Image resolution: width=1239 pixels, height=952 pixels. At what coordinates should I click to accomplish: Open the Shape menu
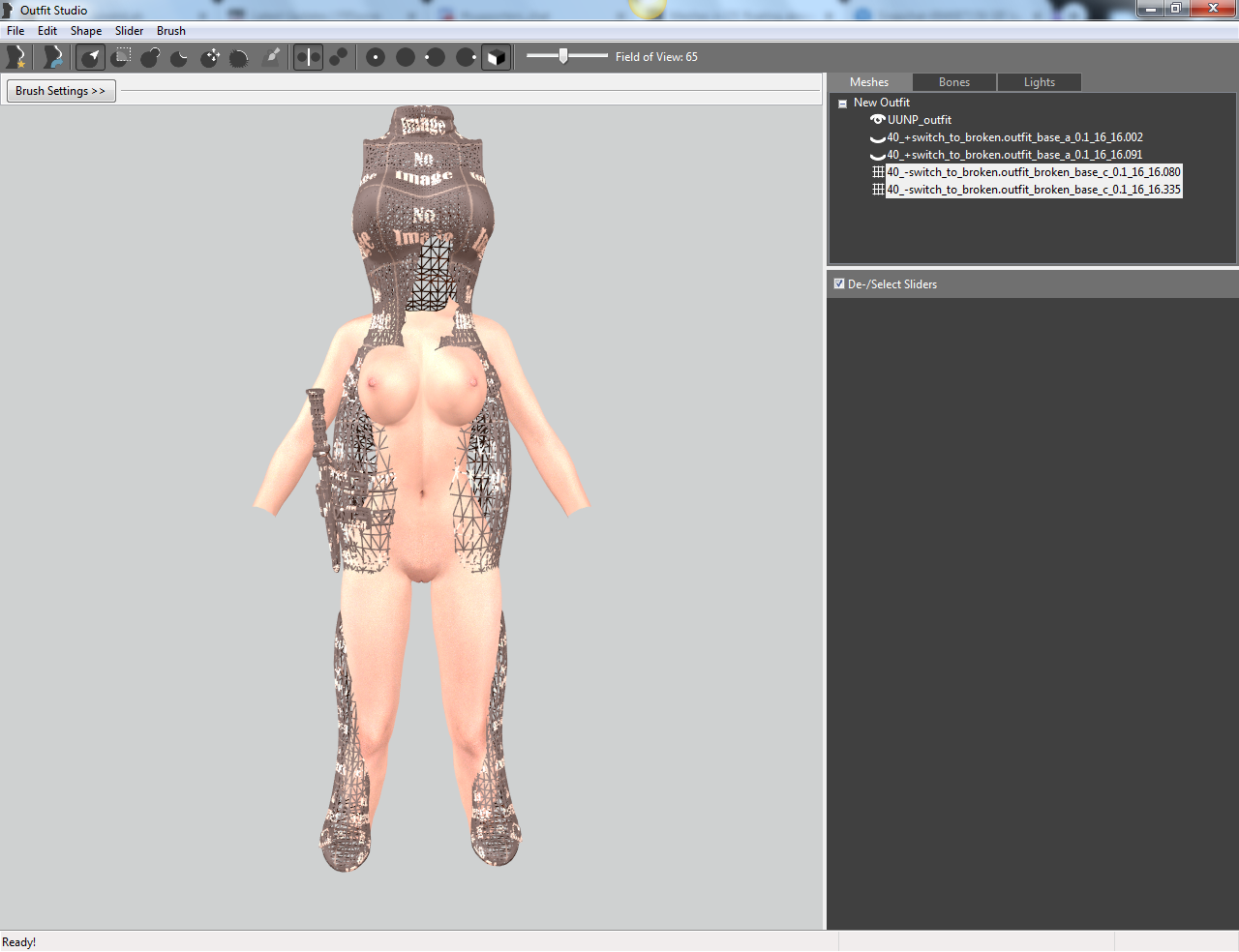tap(86, 31)
